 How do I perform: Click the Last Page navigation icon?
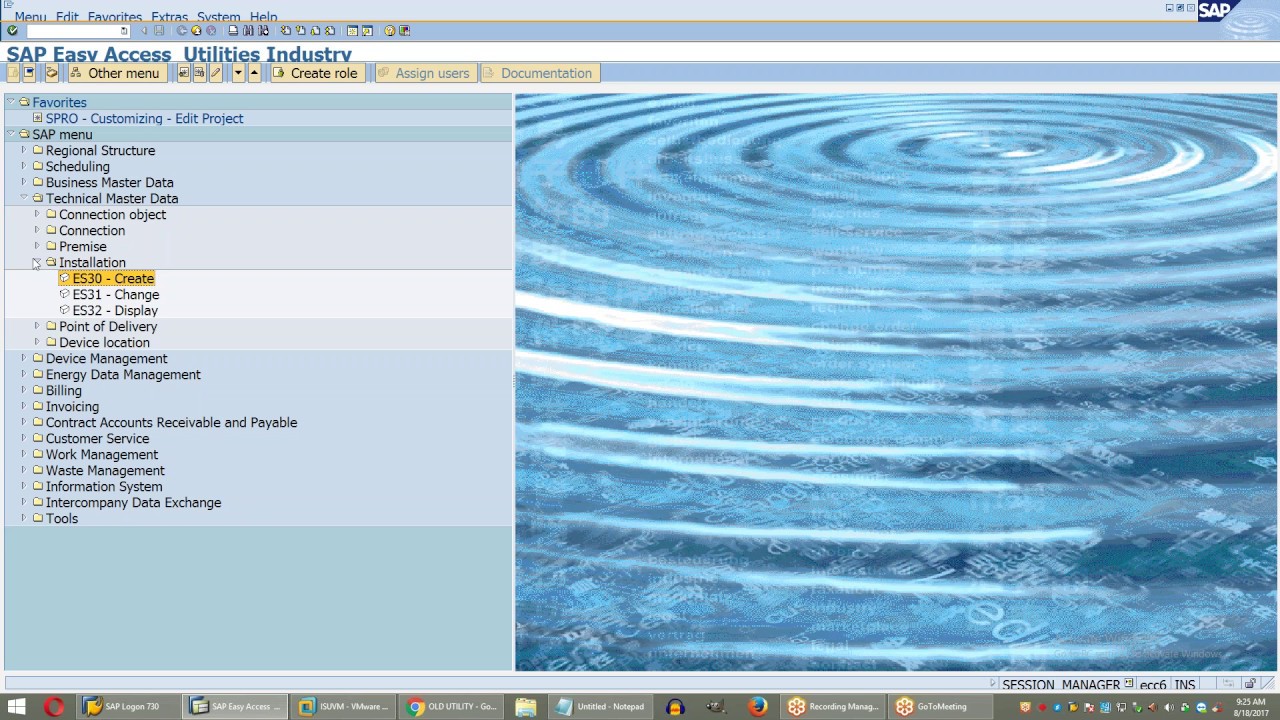(x=329, y=31)
